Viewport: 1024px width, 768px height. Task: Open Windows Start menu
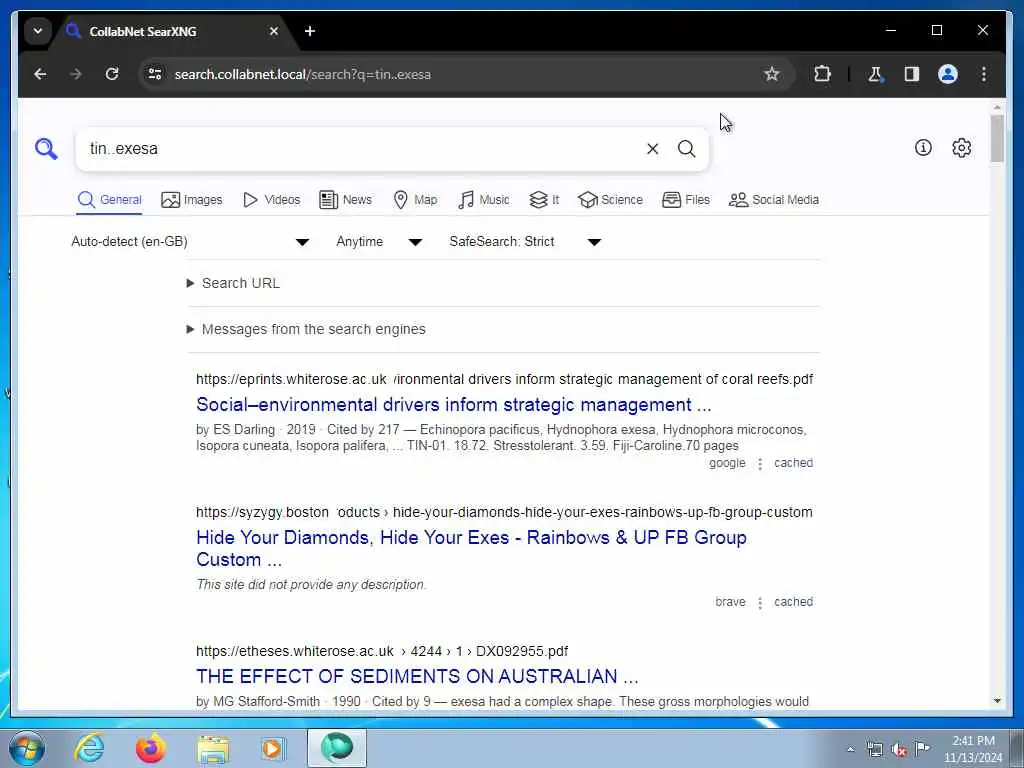coord(27,748)
